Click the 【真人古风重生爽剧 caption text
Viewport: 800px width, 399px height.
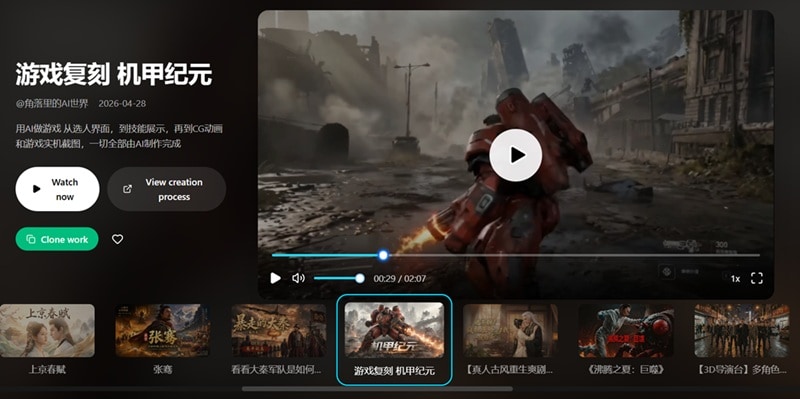(x=510, y=369)
